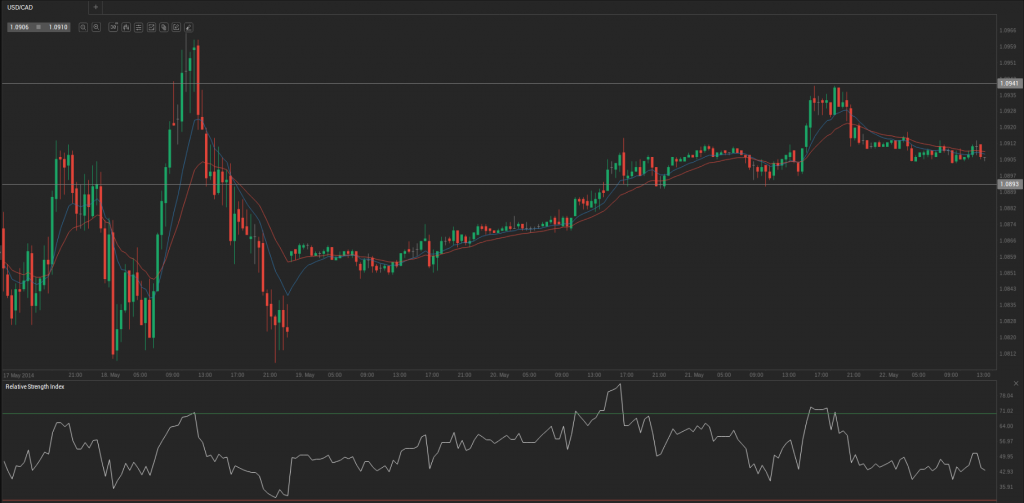Open the indicators settings icon
1024x503 pixels.
tap(138, 27)
